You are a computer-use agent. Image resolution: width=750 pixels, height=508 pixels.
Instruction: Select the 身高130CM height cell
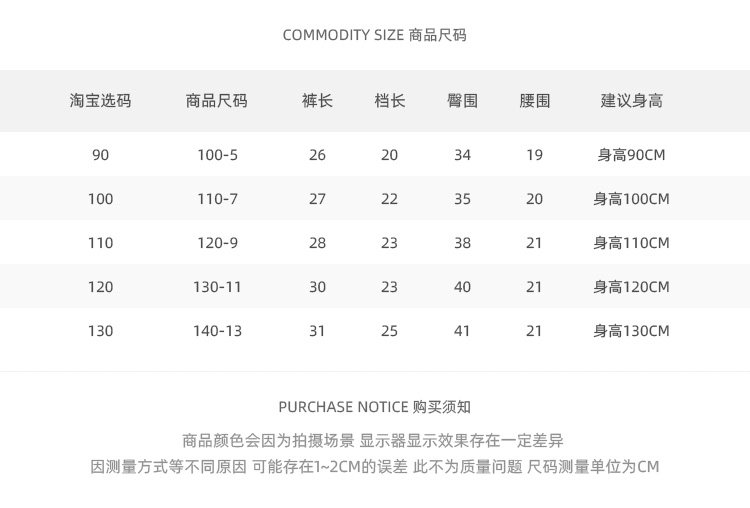click(631, 331)
